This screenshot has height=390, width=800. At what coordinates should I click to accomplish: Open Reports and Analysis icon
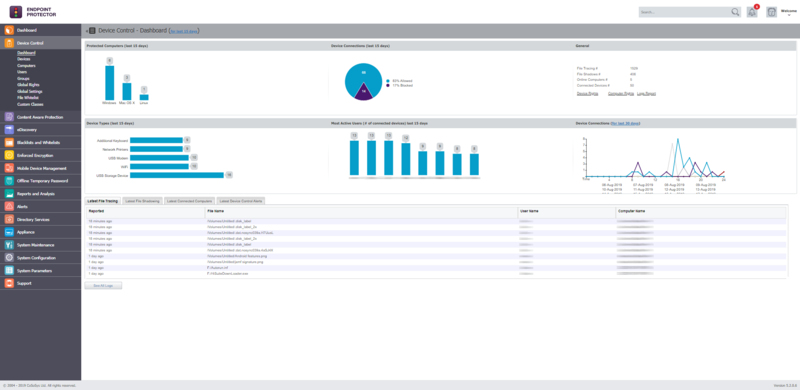point(9,193)
